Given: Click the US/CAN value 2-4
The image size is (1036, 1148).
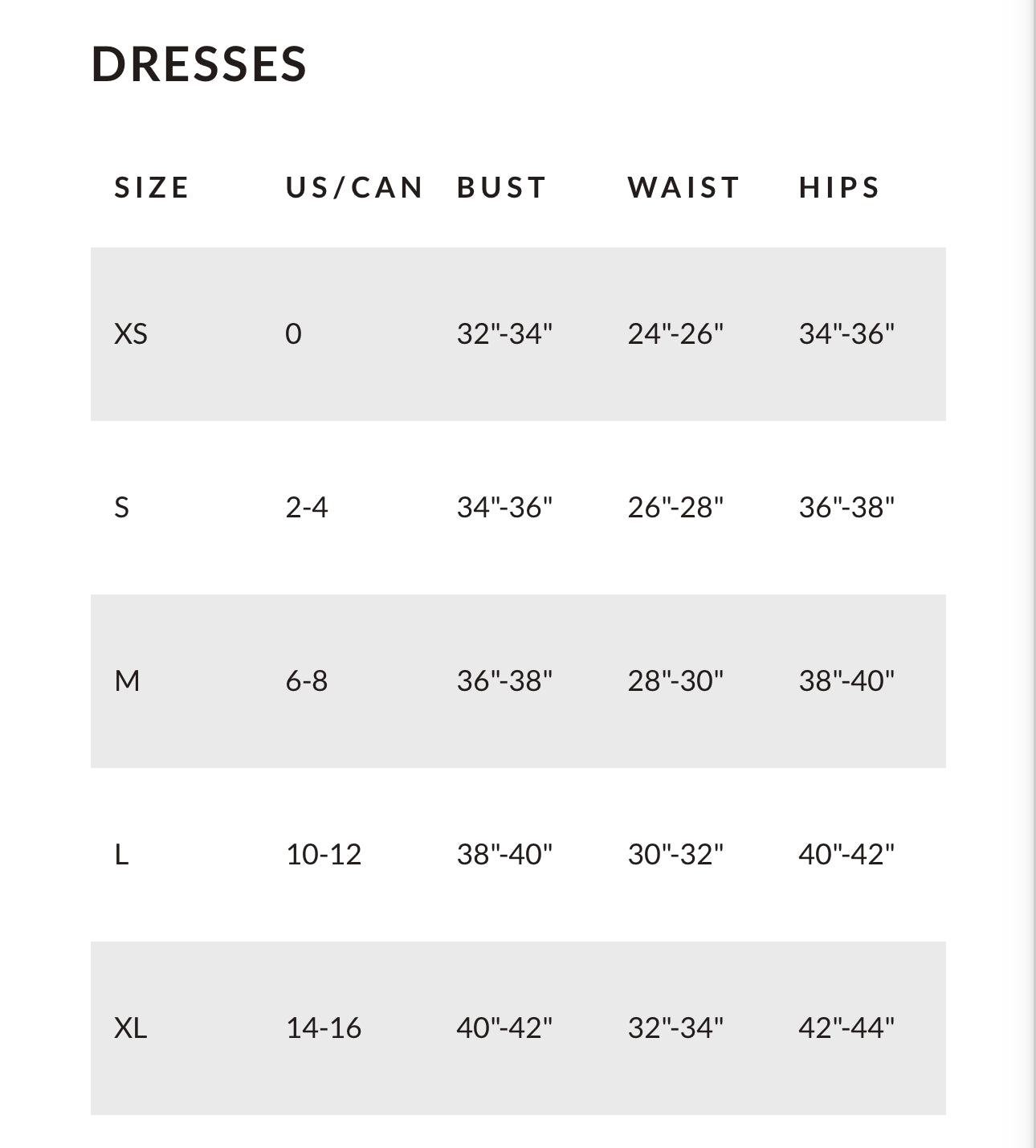Looking at the screenshot, I should 307,507.
